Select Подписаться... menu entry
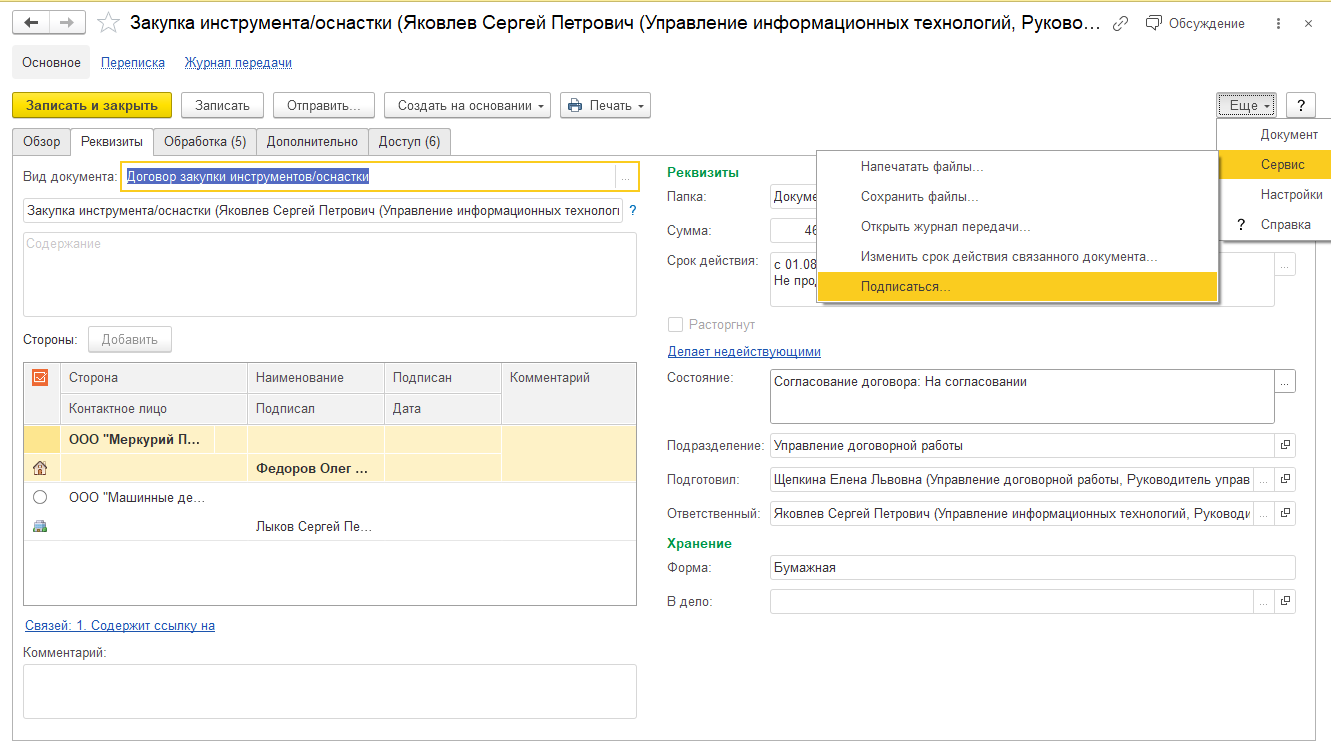The width and height of the screenshot is (1331, 748). point(1017,287)
